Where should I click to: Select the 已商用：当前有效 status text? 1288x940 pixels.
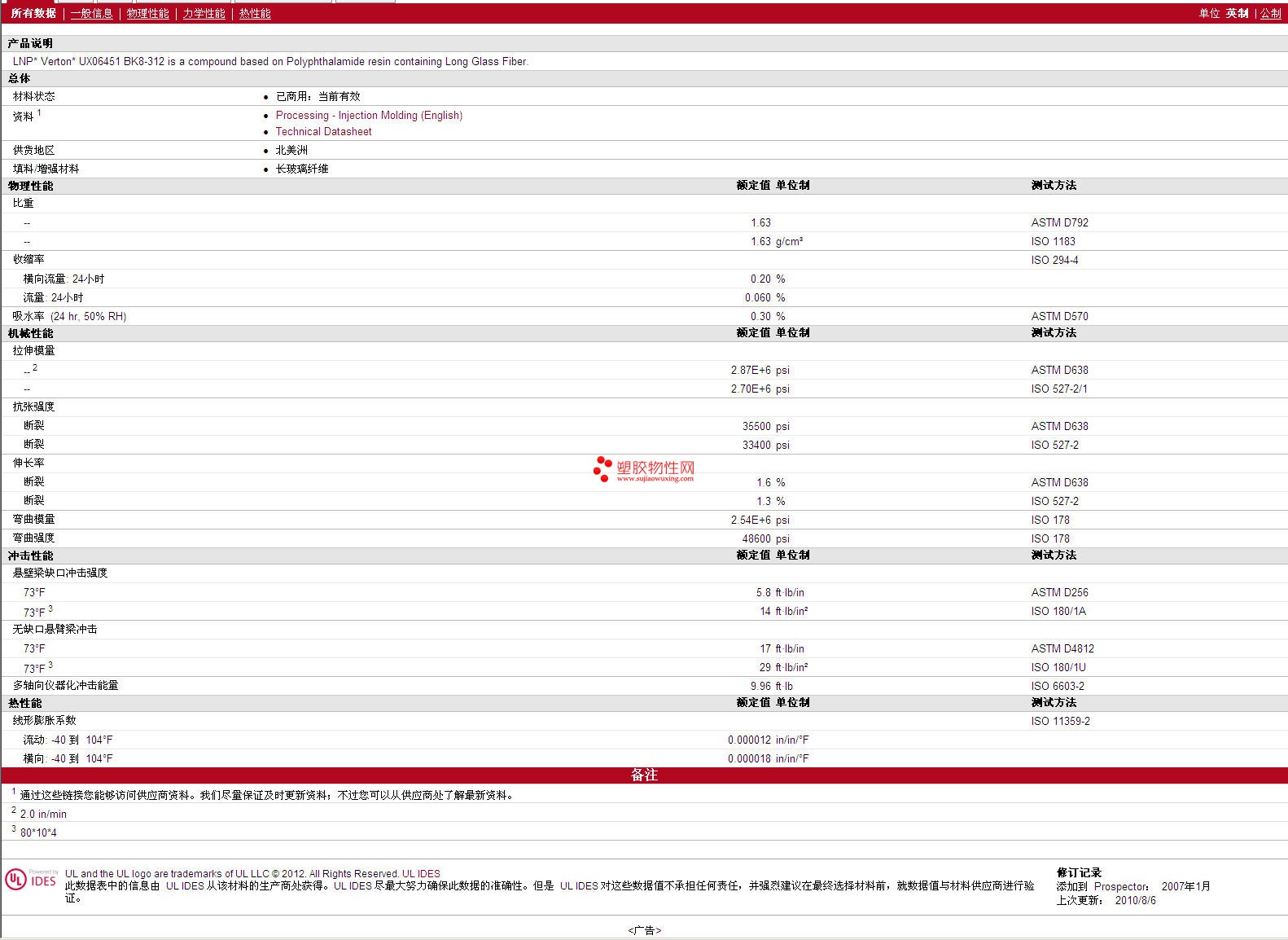(x=318, y=96)
